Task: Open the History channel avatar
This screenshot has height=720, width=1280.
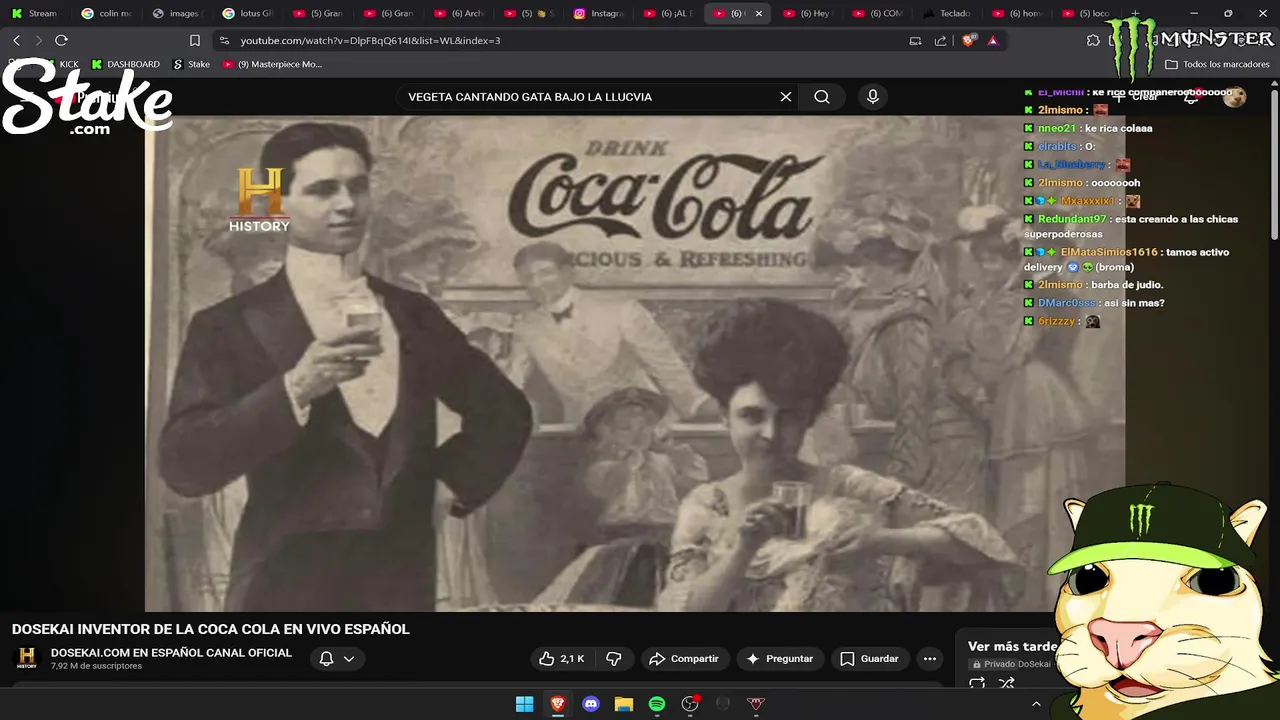Action: [27, 658]
